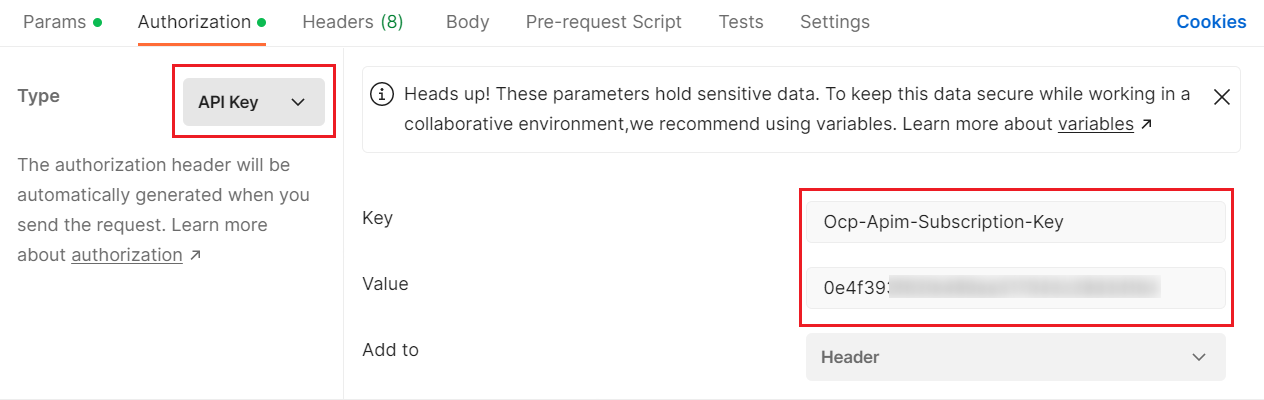This screenshot has width=1264, height=400.
Task: Click the Ocp-Apim-Subscription-Key key field
Action: (x=1015, y=222)
